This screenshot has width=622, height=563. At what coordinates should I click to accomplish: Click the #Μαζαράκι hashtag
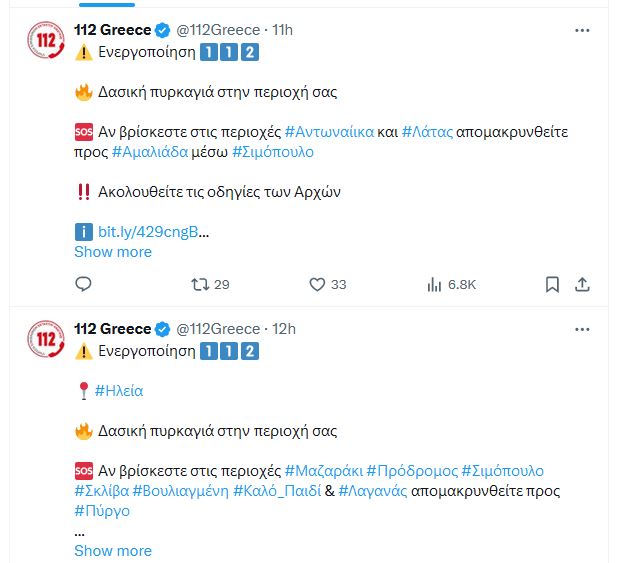tap(323, 471)
